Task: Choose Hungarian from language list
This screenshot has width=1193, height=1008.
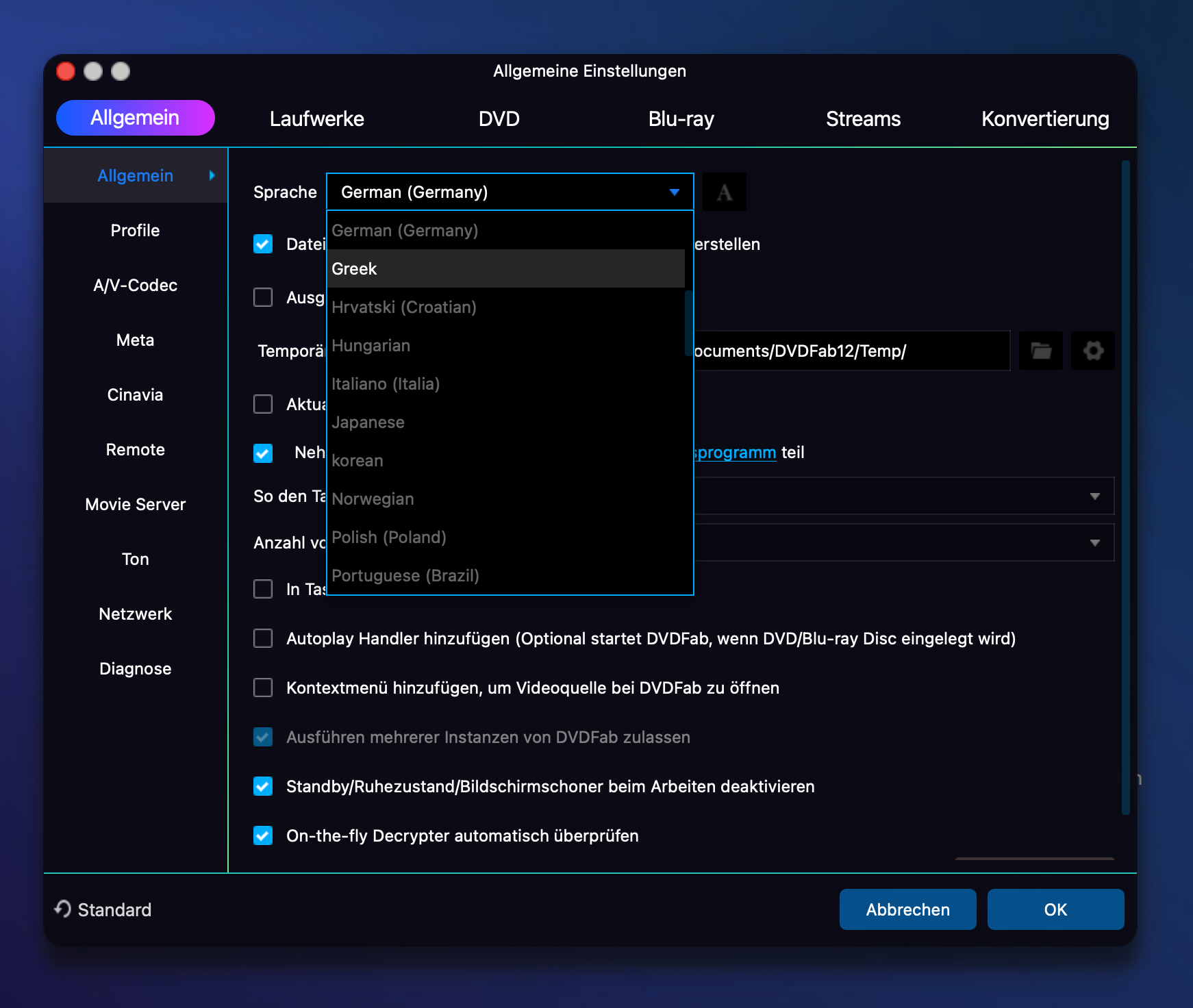Action: 506,345
